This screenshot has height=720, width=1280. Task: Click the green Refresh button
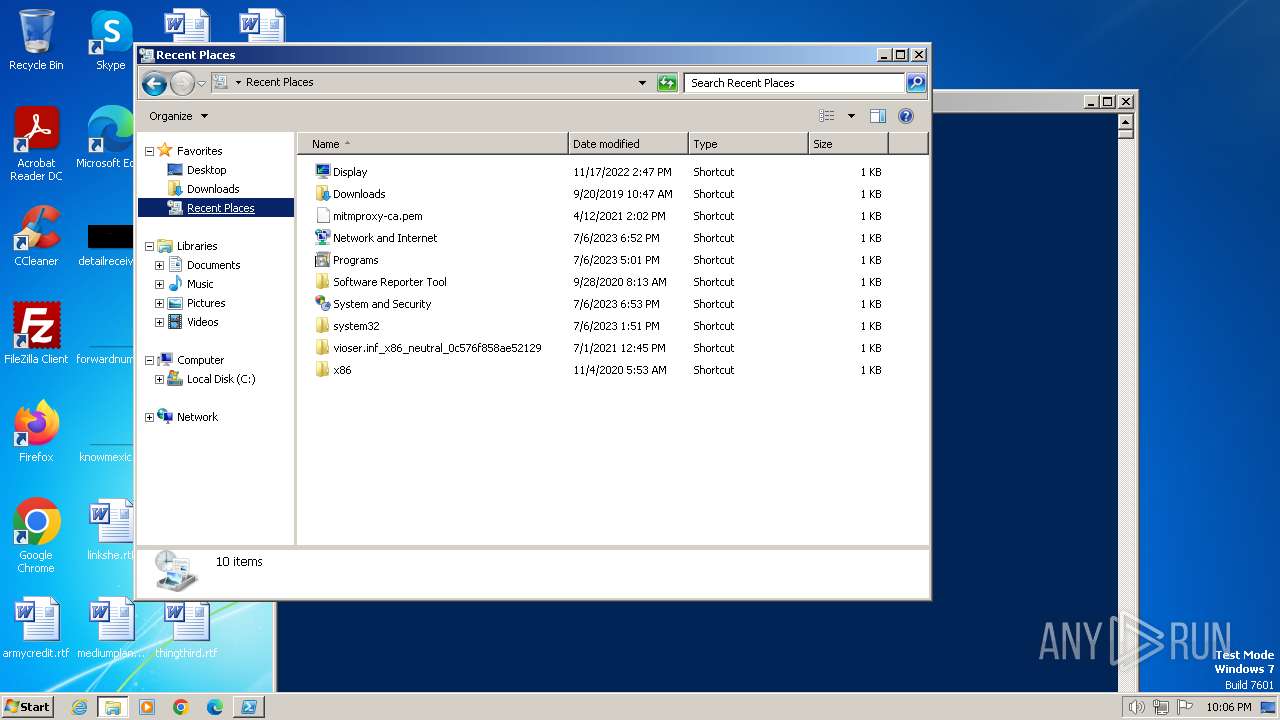pyautogui.click(x=667, y=83)
